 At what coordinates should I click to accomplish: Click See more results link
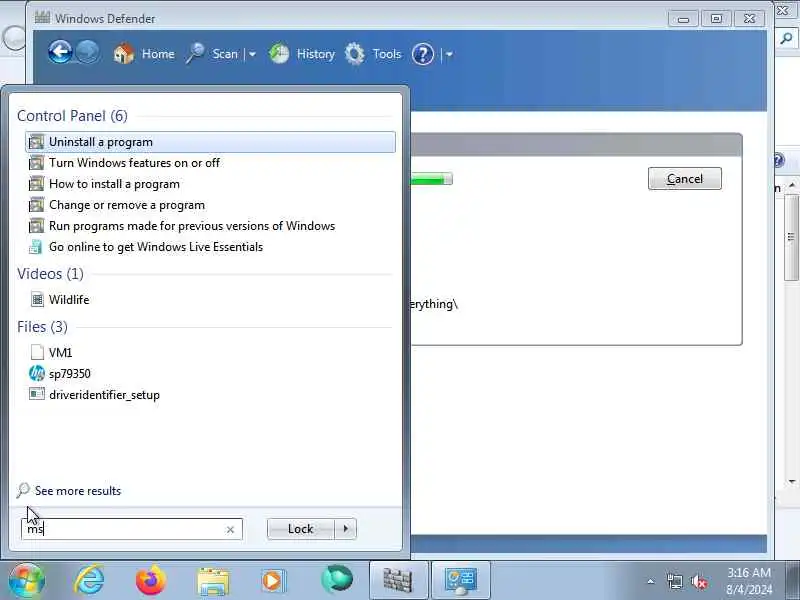(x=78, y=491)
